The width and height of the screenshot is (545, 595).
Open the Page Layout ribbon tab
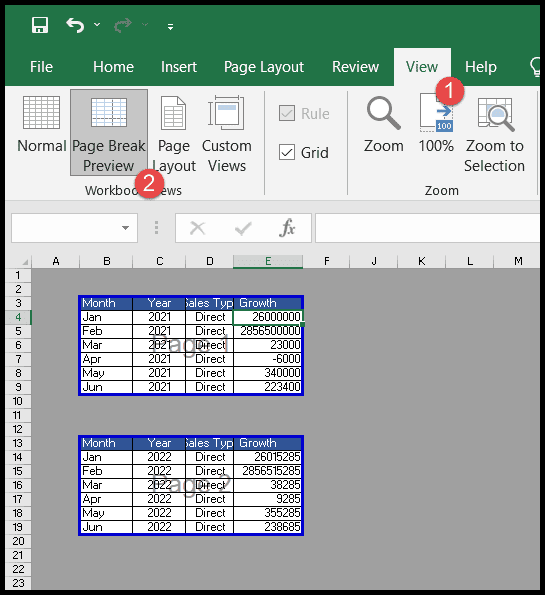[264, 67]
